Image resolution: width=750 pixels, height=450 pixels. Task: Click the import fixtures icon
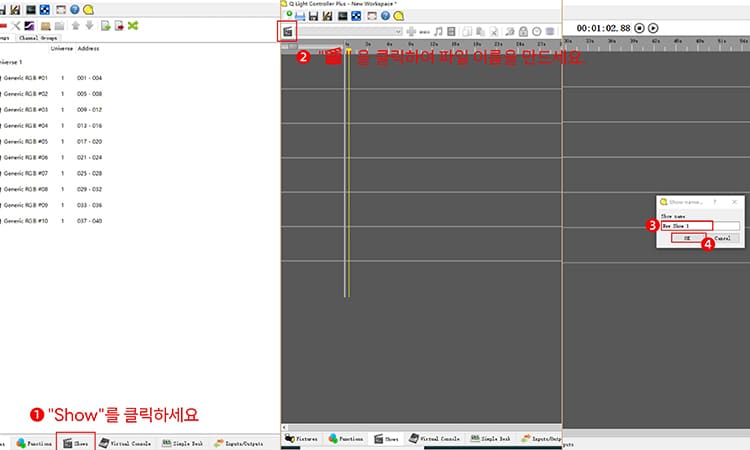(105, 26)
